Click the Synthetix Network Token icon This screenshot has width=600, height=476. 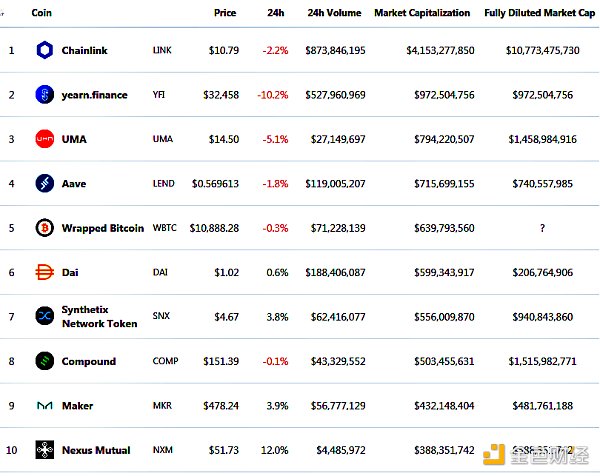point(44,316)
